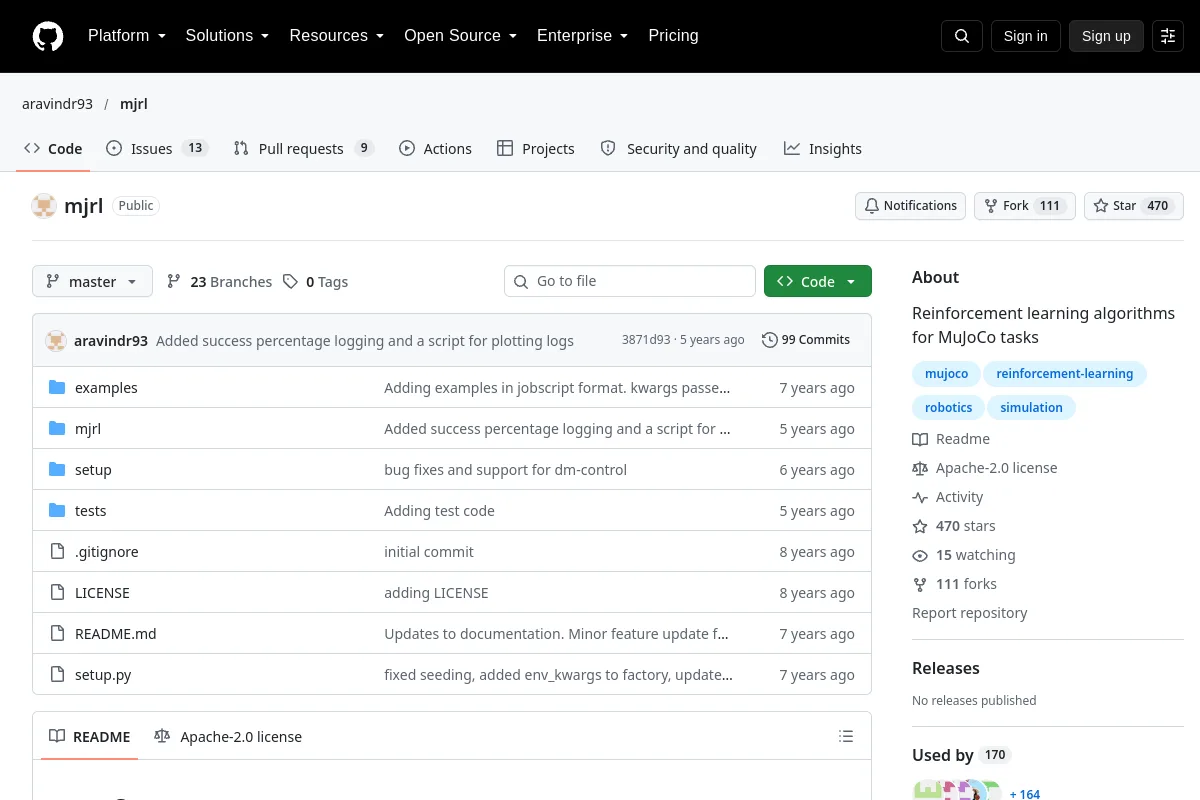Expand the Solutions menu

227,36
